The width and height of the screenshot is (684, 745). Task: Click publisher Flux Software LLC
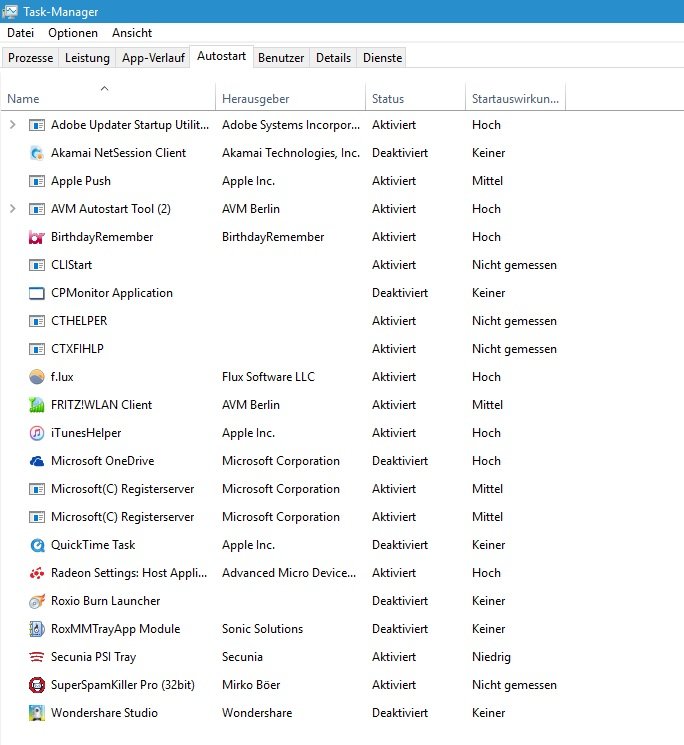pos(268,377)
